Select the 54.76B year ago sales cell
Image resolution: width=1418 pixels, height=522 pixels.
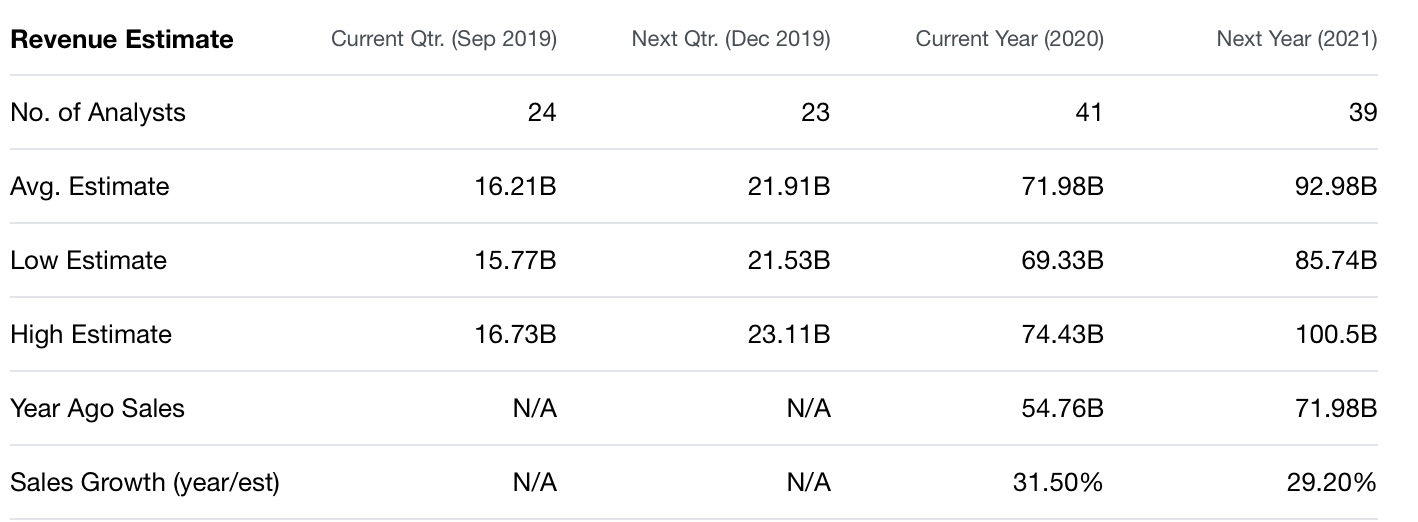1062,409
